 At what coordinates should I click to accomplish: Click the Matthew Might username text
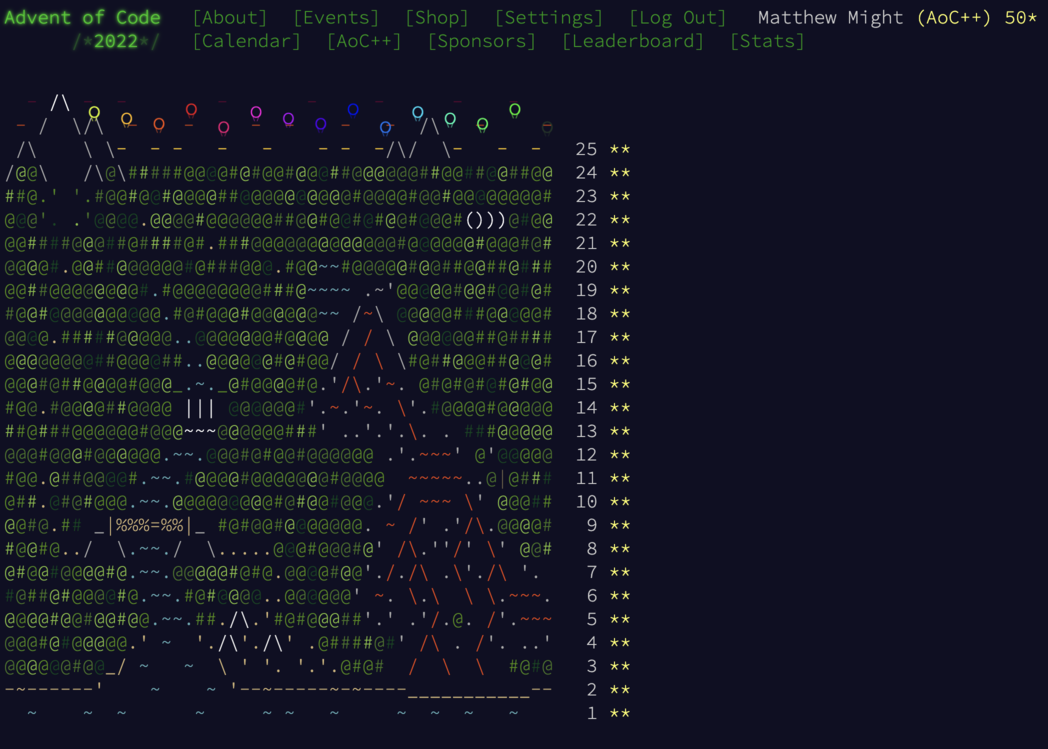pos(830,17)
